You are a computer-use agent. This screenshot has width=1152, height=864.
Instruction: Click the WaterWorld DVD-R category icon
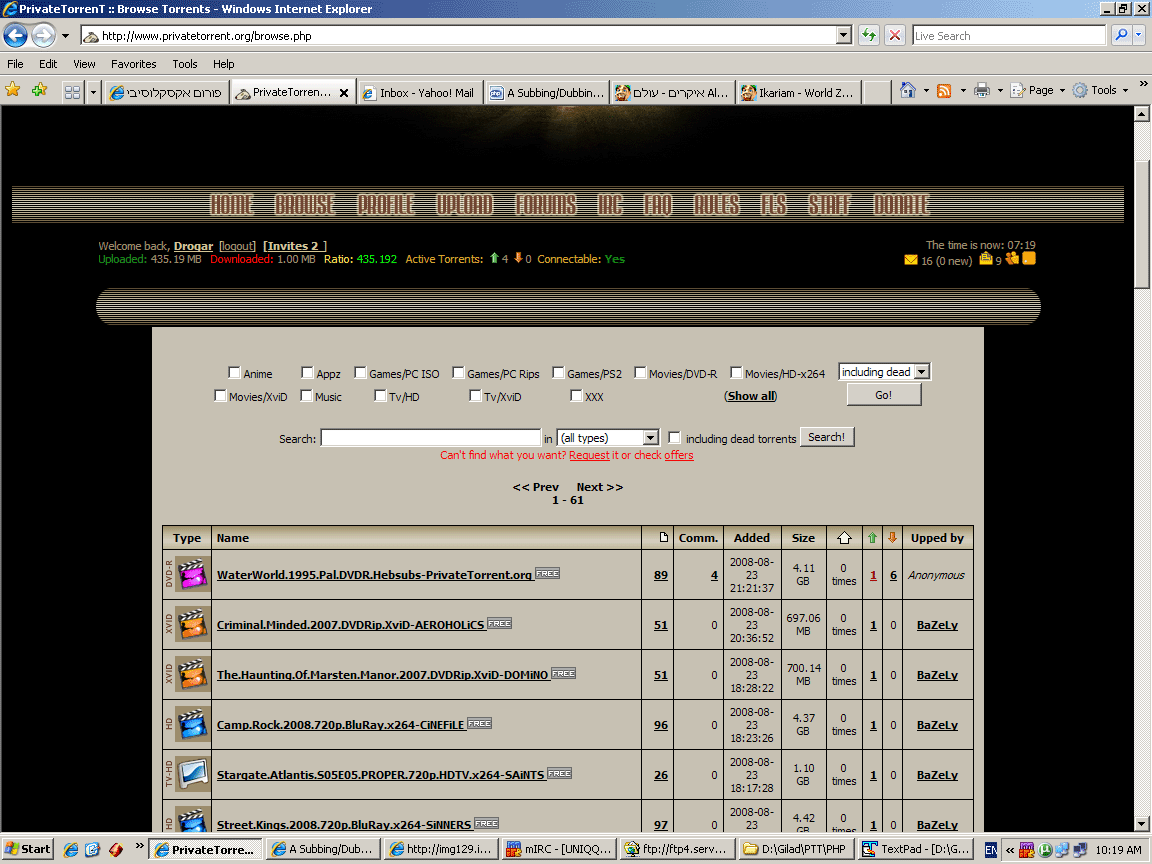click(192, 575)
